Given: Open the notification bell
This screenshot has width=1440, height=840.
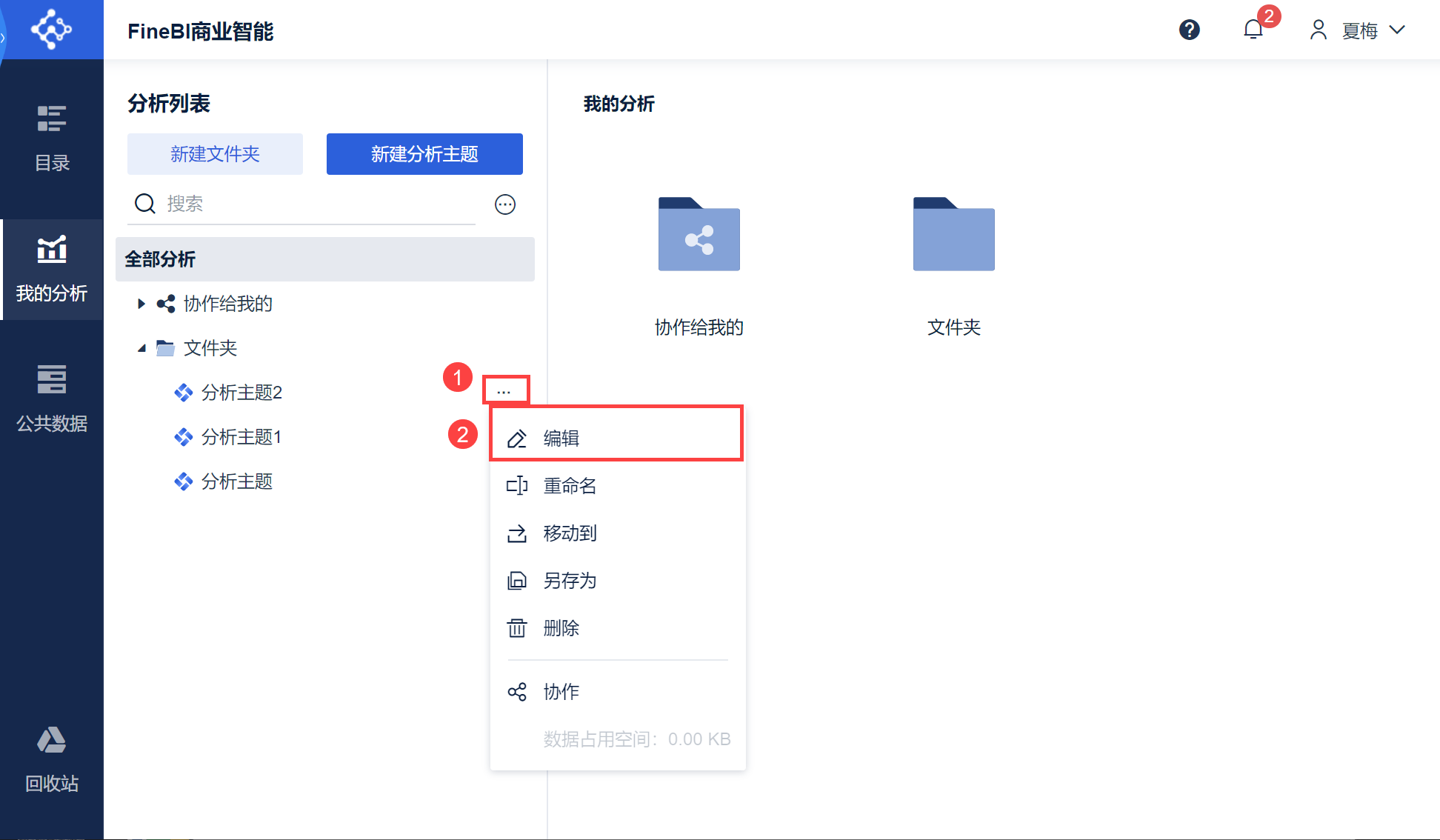Looking at the screenshot, I should click(1253, 30).
